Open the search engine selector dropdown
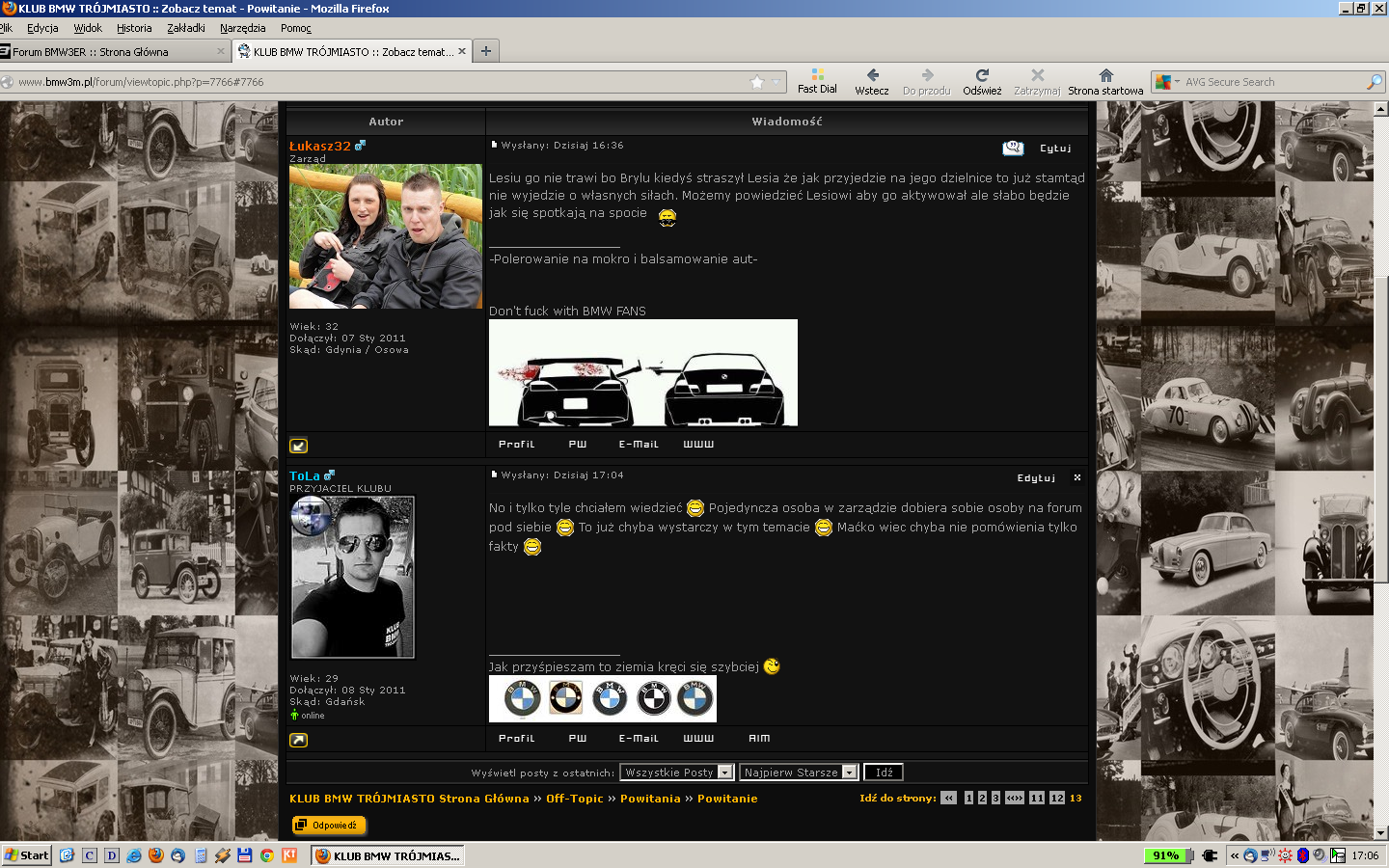This screenshot has height=868, width=1389. (x=1177, y=82)
